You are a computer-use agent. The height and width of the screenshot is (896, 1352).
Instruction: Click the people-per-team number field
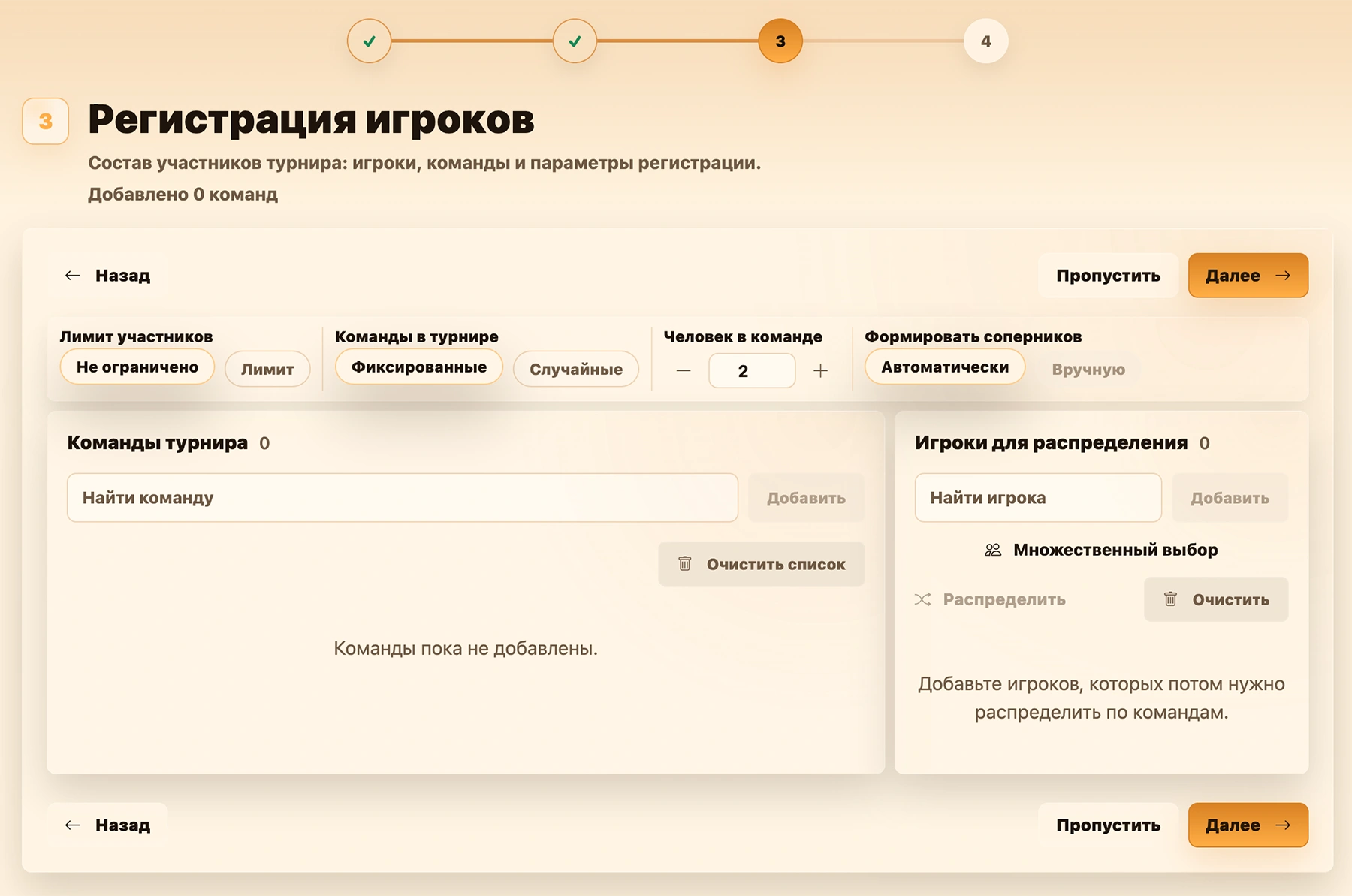[x=752, y=370]
